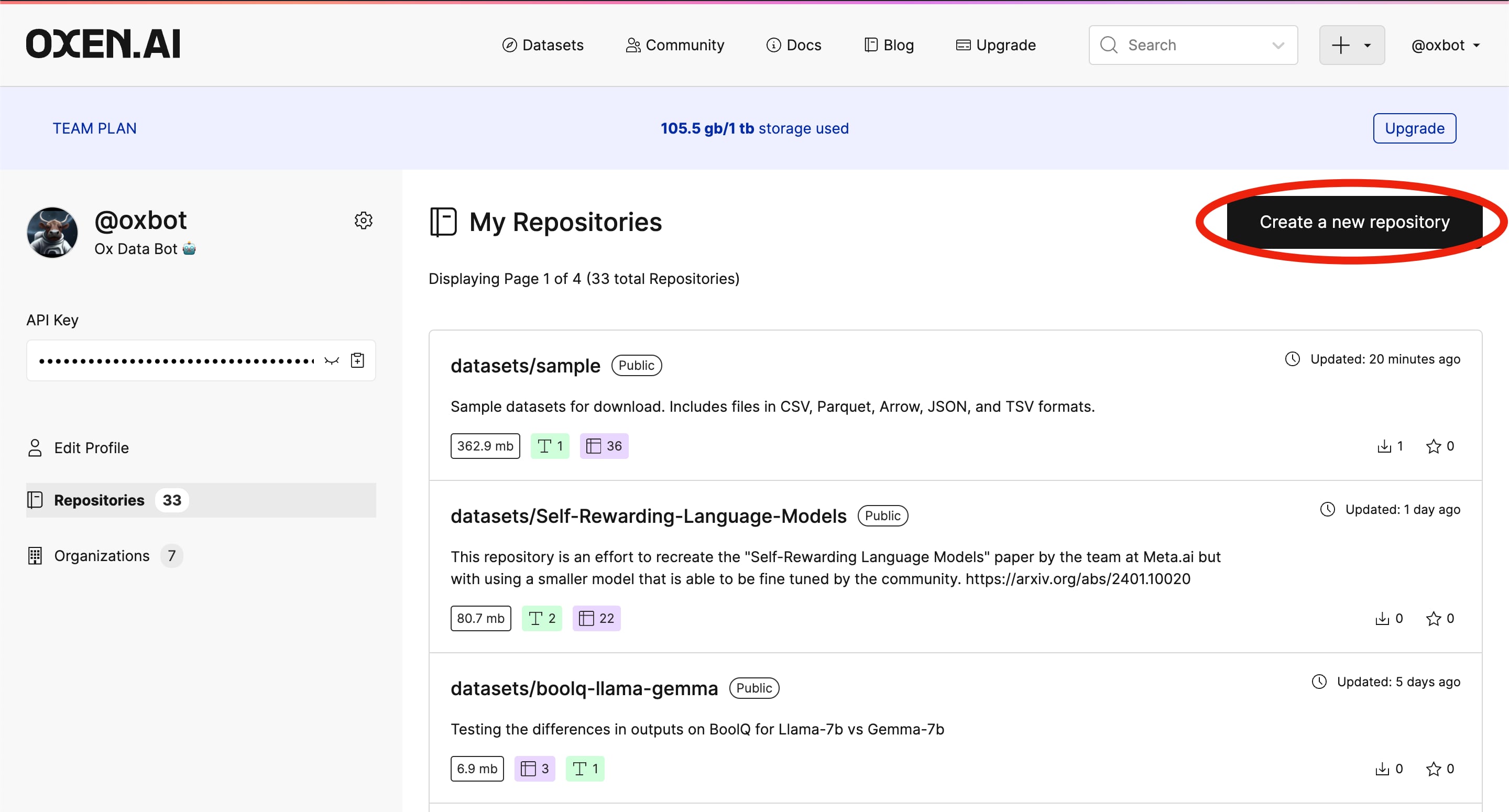Open profile settings gear icon
This screenshot has height=812, width=1509.
(363, 220)
